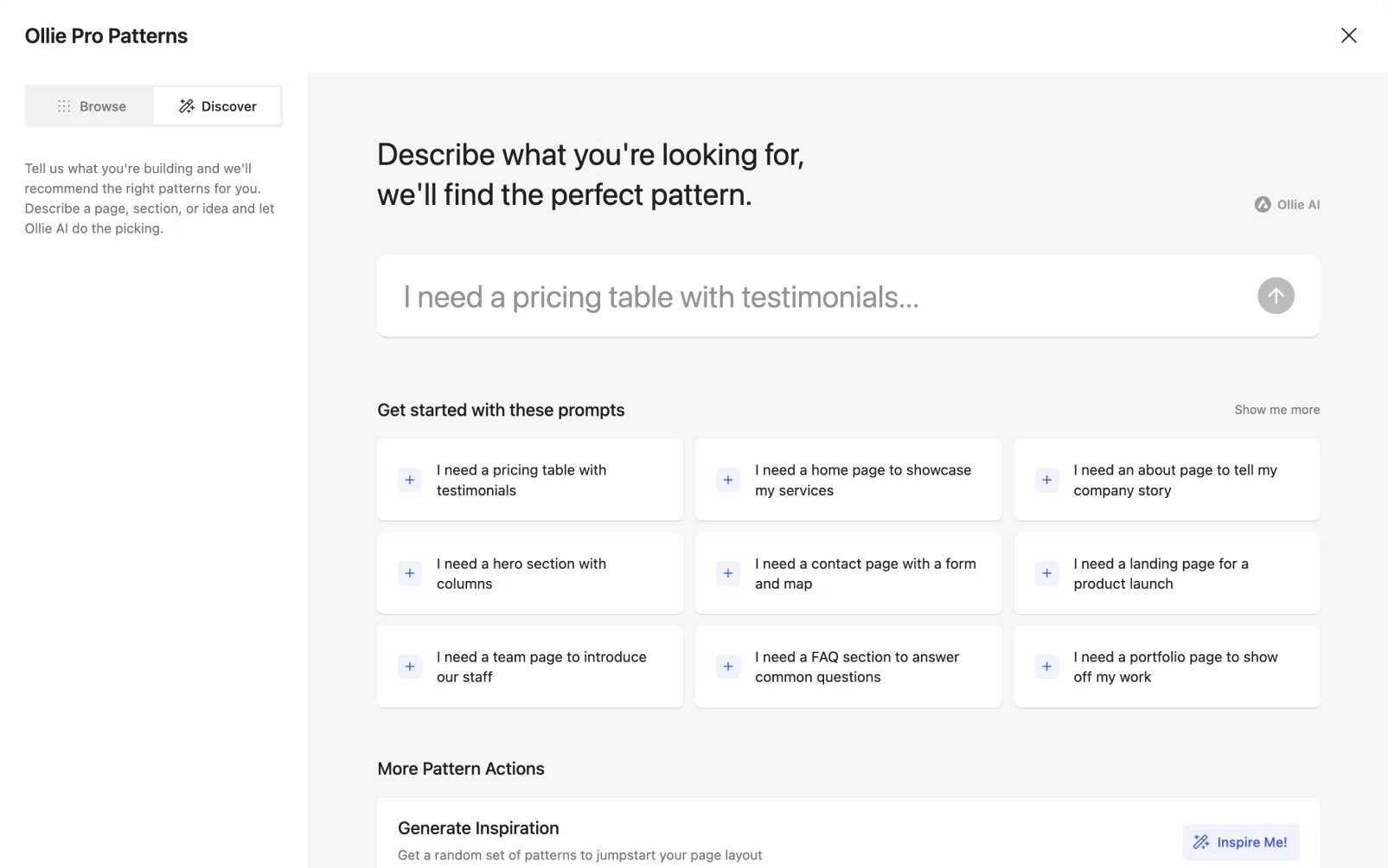This screenshot has width=1388, height=868.
Task: Click the plus icon beside pricing table with testimonials
Action: point(410,480)
